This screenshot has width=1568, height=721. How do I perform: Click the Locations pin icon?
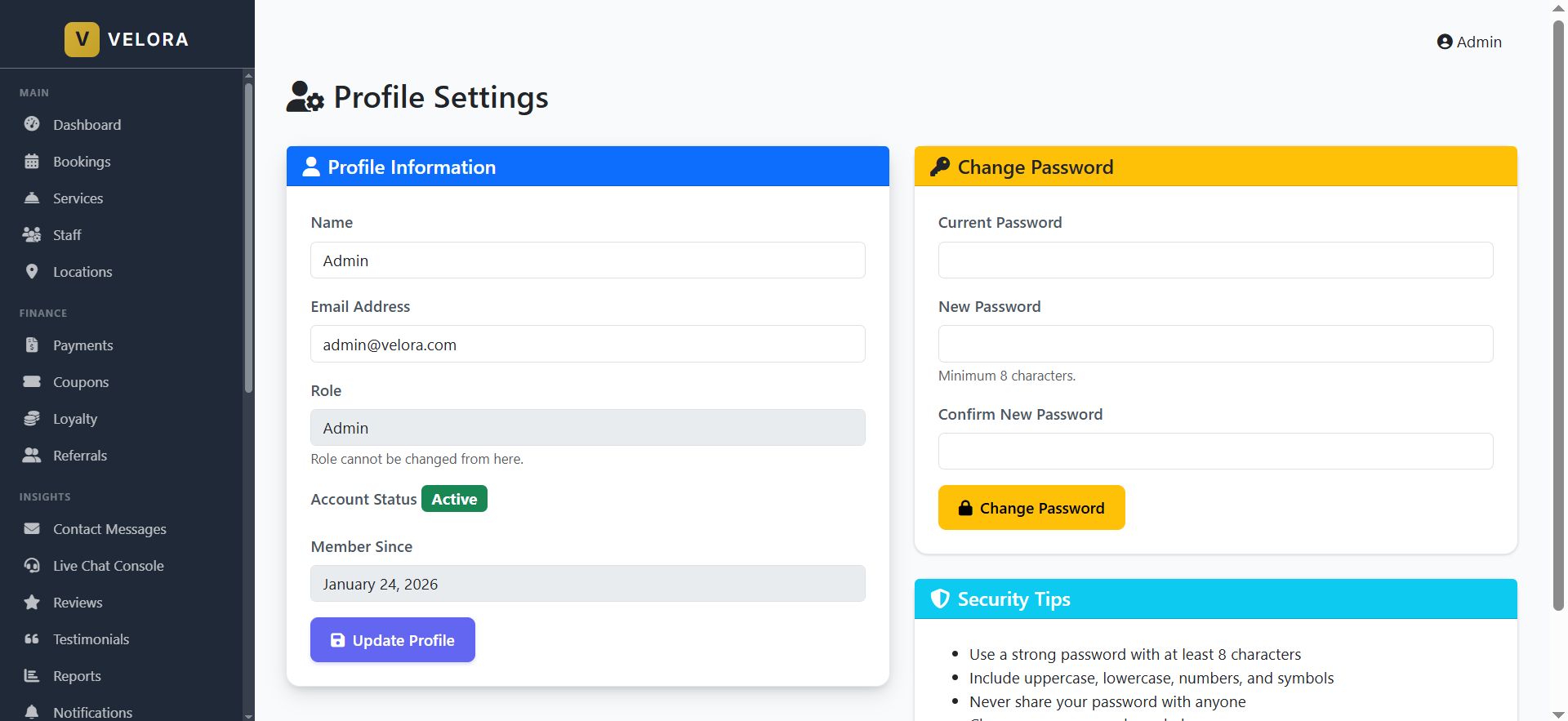(32, 271)
